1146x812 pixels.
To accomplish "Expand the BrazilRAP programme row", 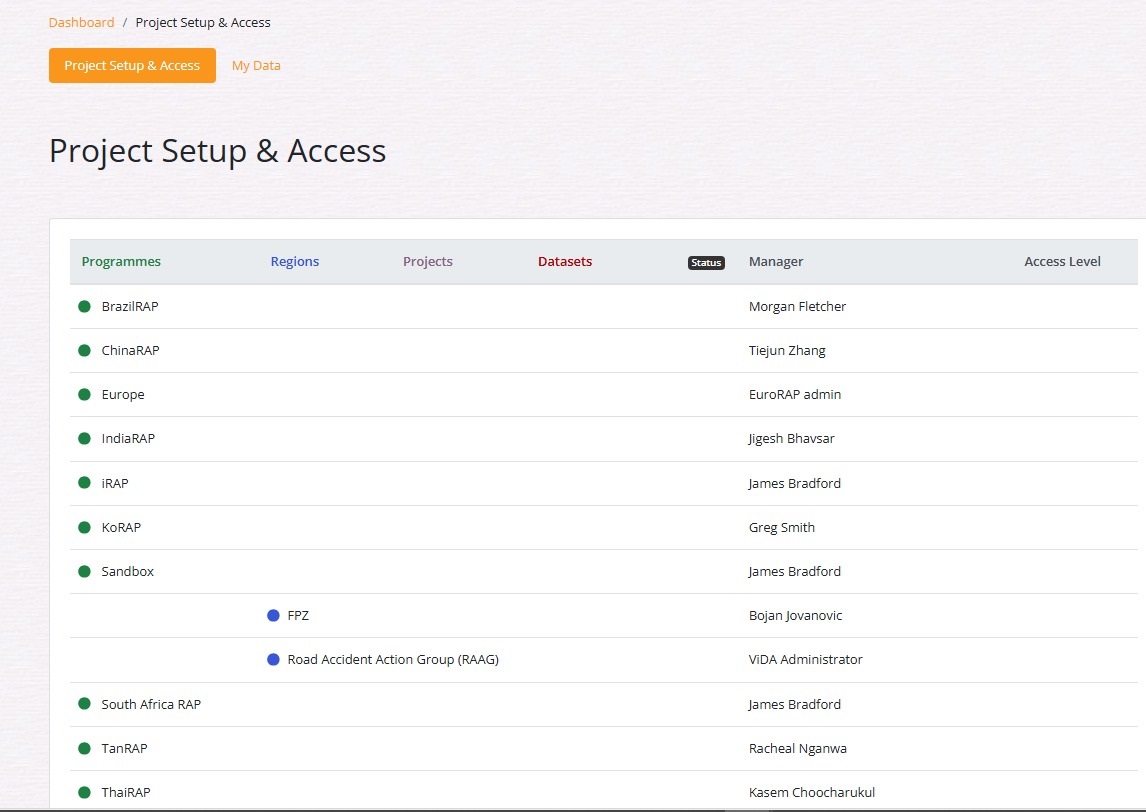I will 130,306.
